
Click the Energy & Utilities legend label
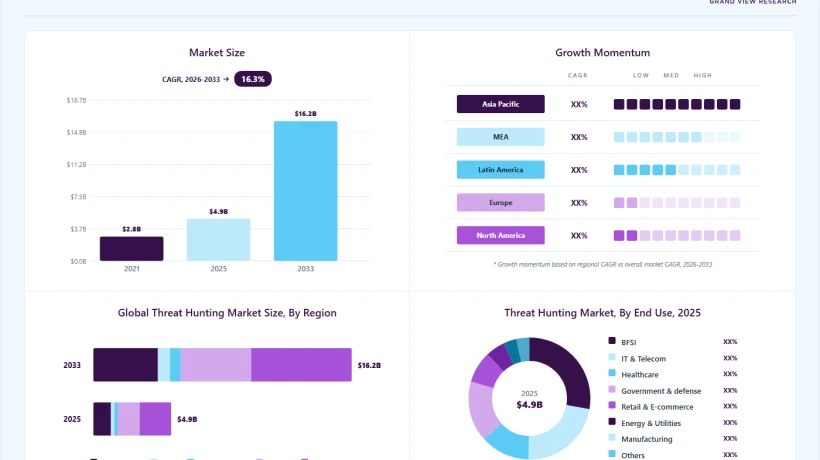(651, 423)
